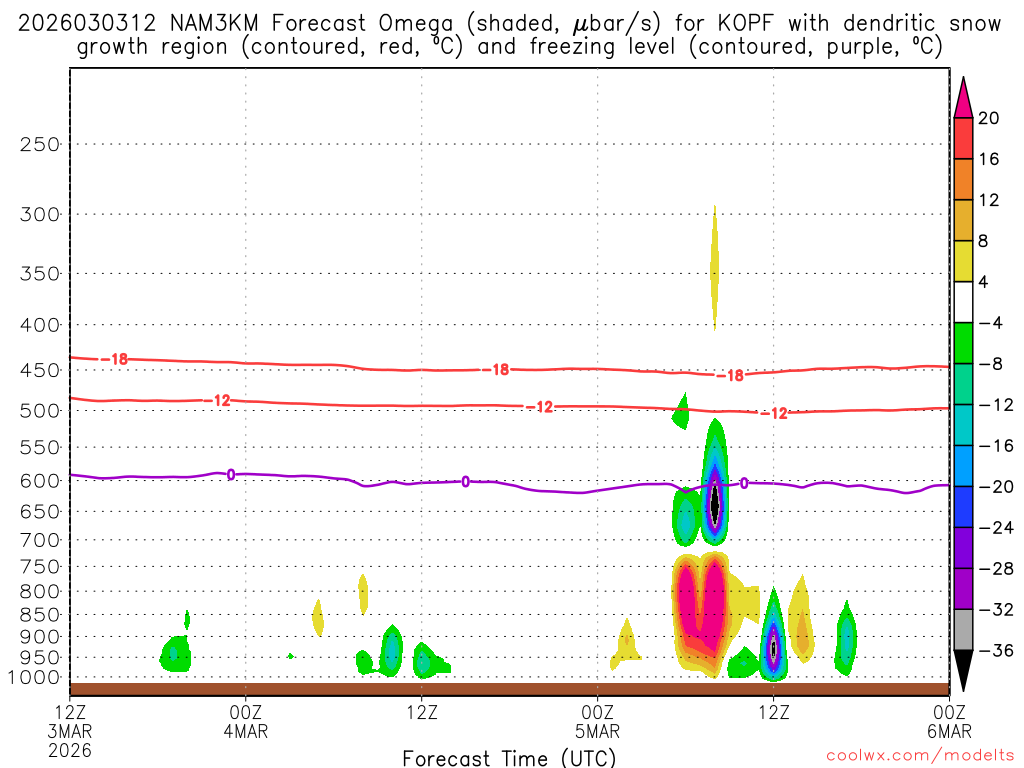Click the tall yellow streak near 350 mb
This screenshot has height=768, width=1024.
[714, 268]
